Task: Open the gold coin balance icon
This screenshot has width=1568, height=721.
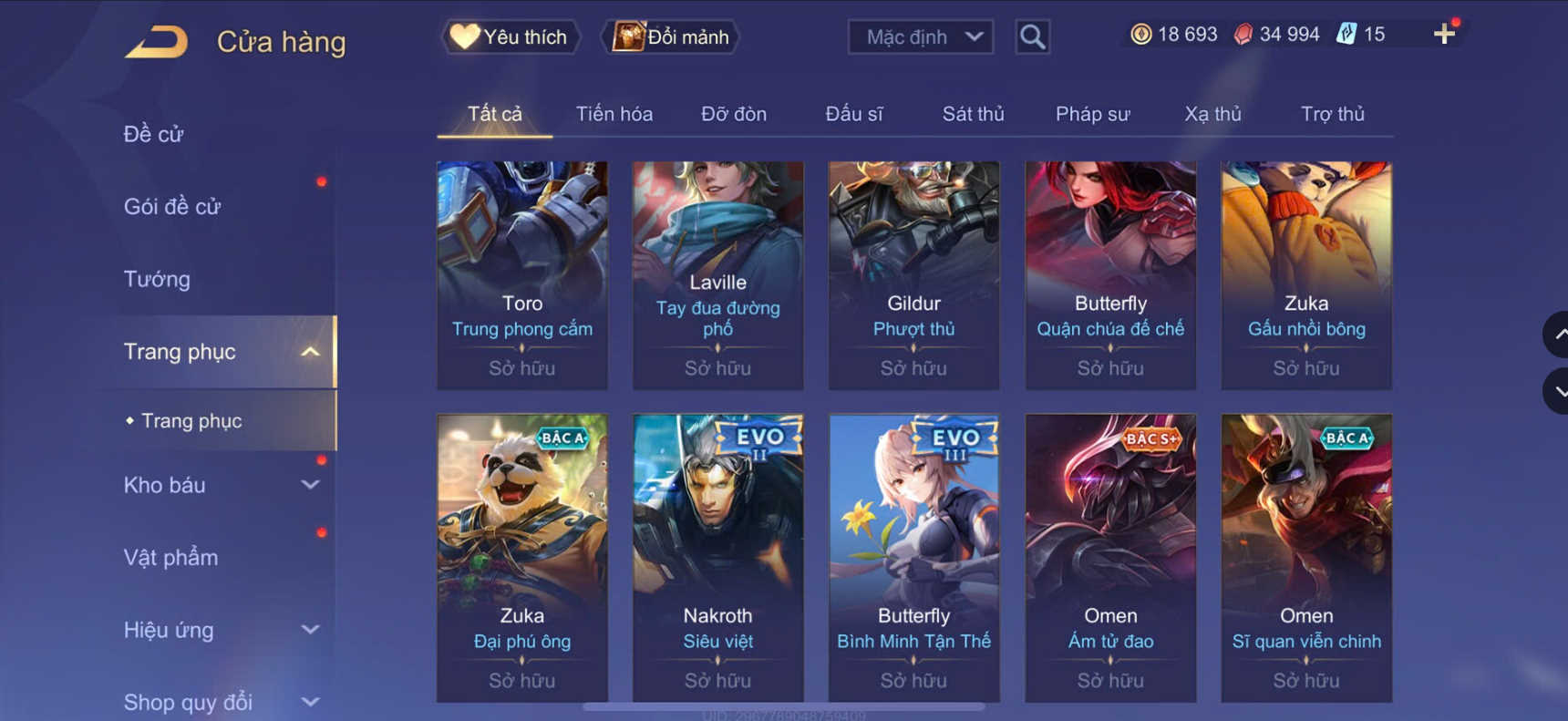Action: [1140, 35]
